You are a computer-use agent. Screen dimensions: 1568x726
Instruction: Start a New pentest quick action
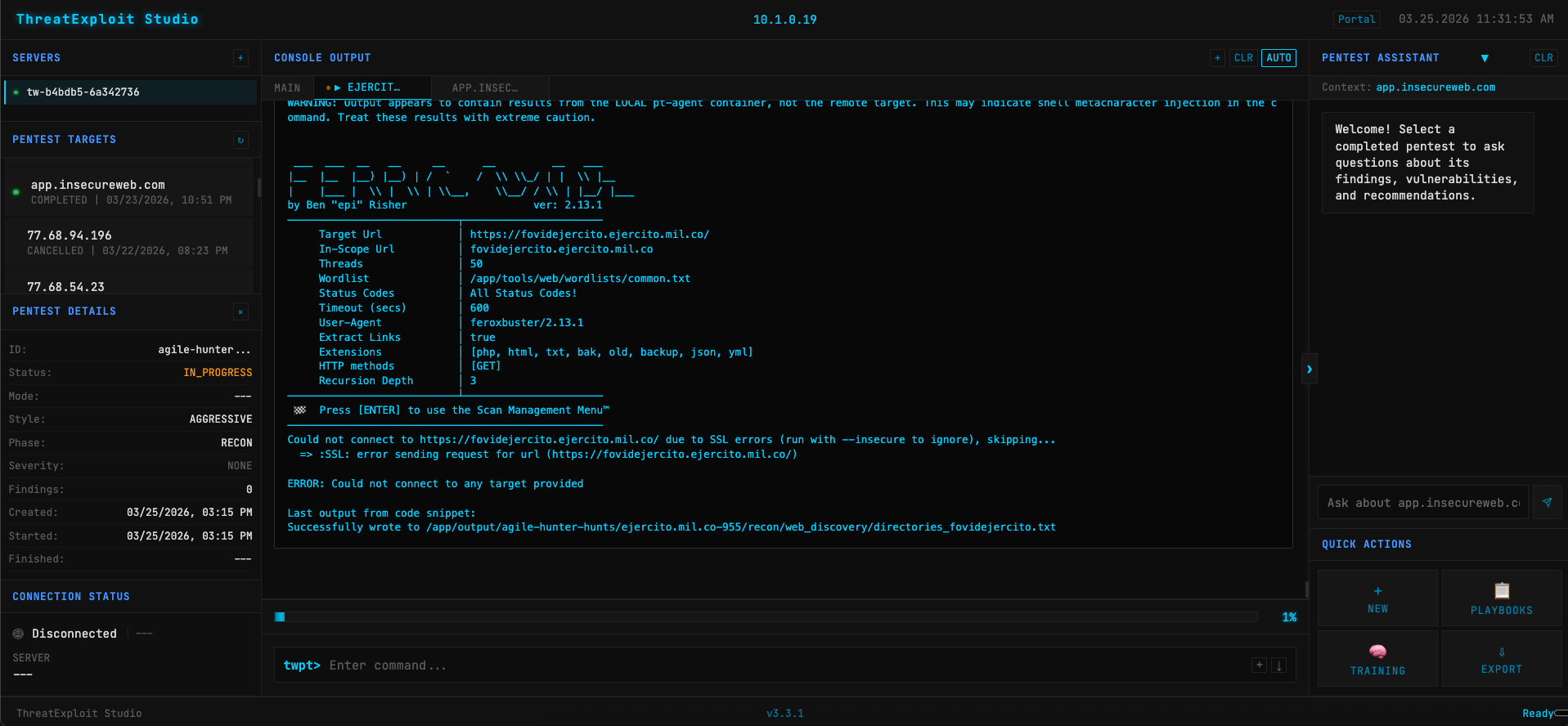point(1377,598)
